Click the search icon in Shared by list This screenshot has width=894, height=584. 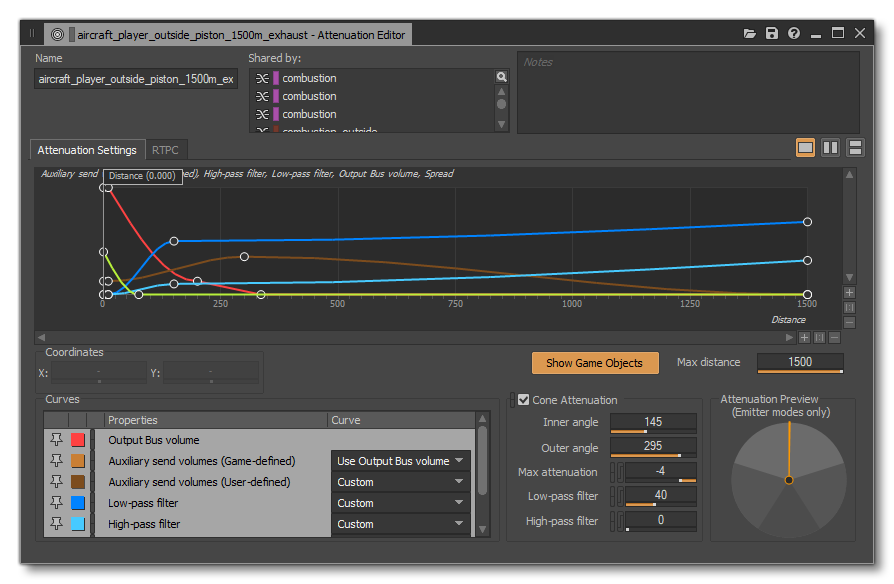(502, 77)
